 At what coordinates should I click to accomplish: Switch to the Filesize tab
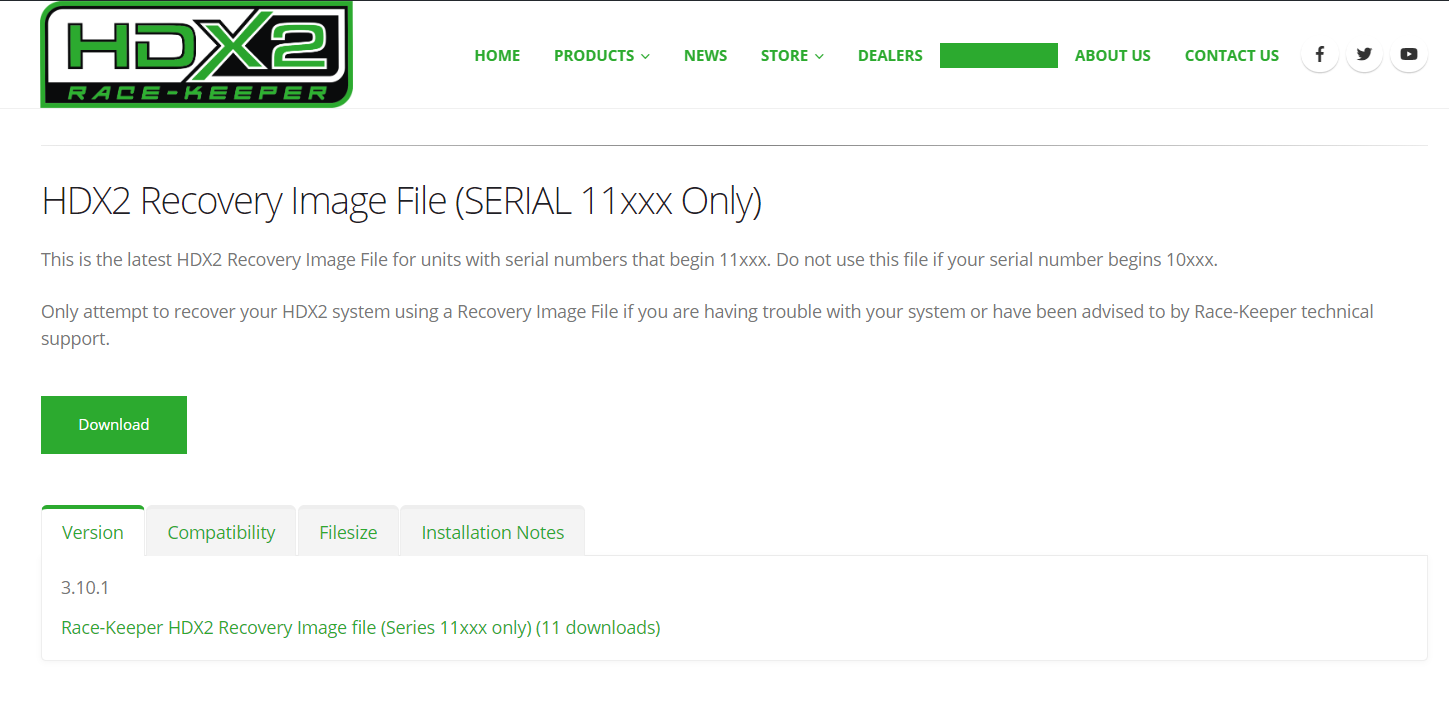[348, 532]
